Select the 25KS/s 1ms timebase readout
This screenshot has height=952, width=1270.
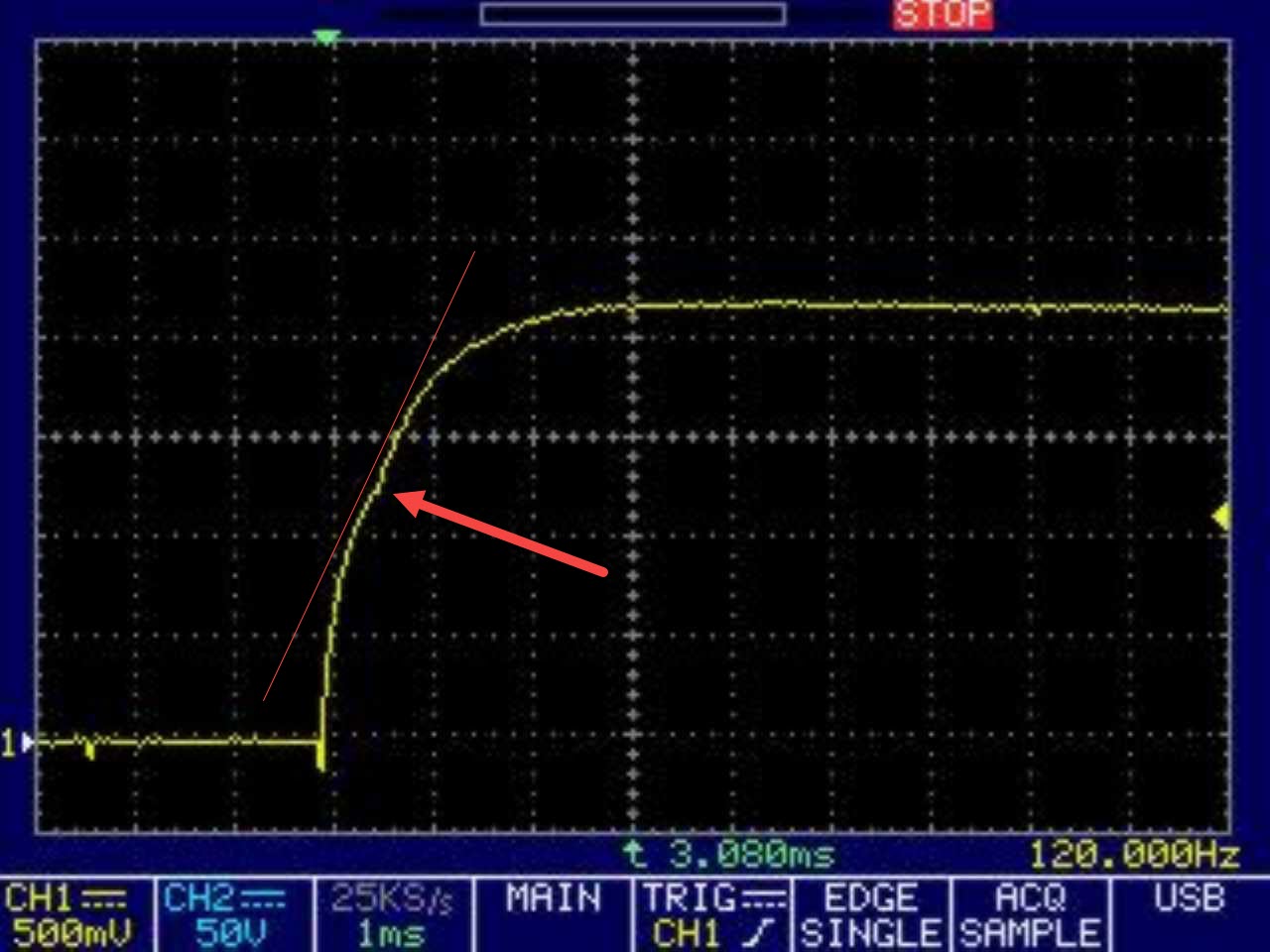392,915
